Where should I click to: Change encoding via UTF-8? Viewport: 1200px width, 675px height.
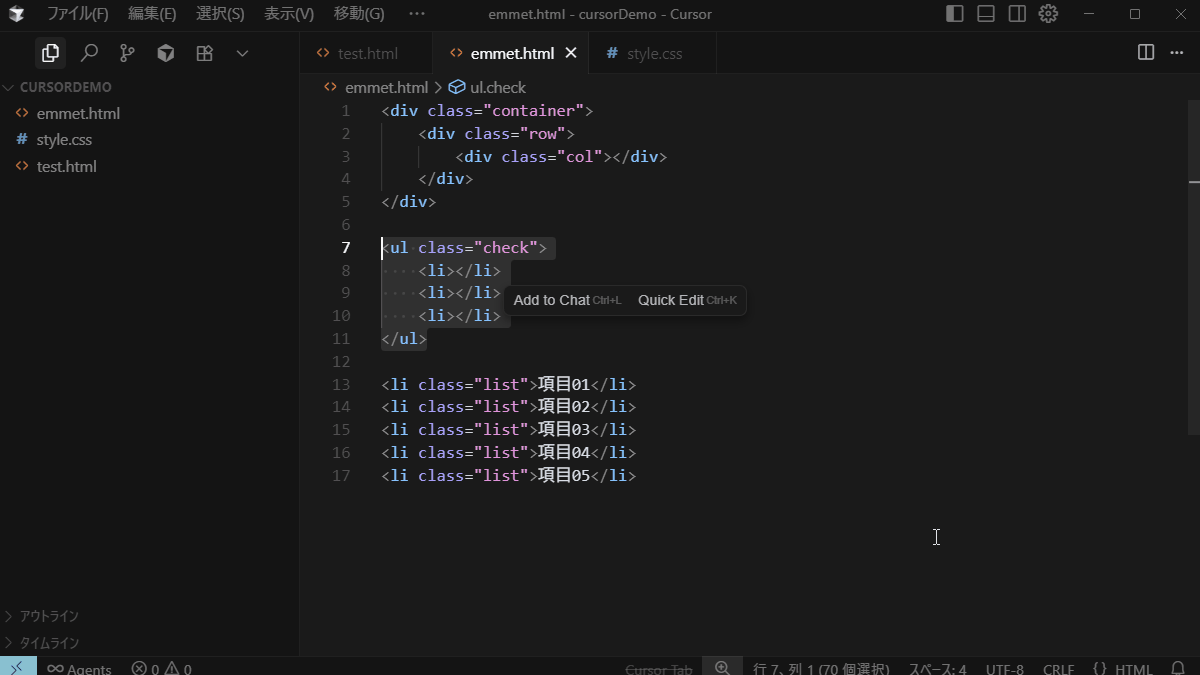pyautogui.click(x=1004, y=668)
